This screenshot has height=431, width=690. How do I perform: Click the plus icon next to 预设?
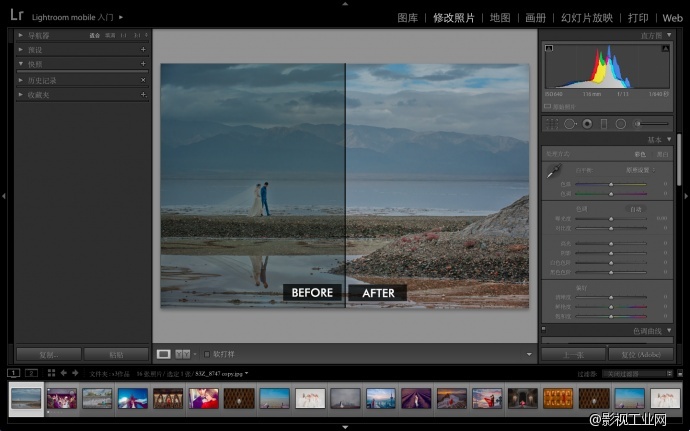coord(143,49)
